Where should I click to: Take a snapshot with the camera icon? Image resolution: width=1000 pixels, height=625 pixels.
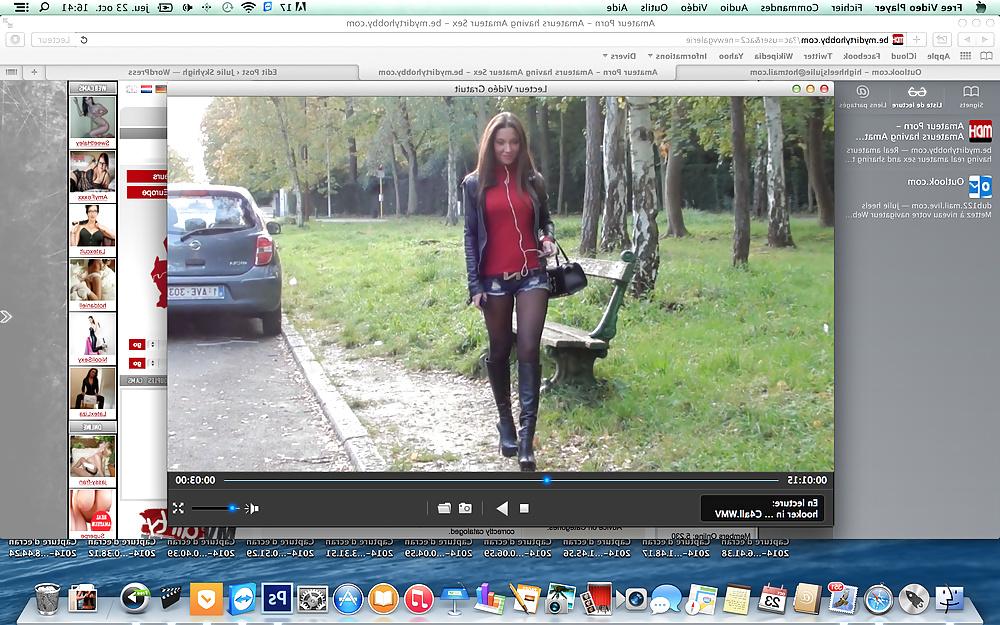click(466, 508)
